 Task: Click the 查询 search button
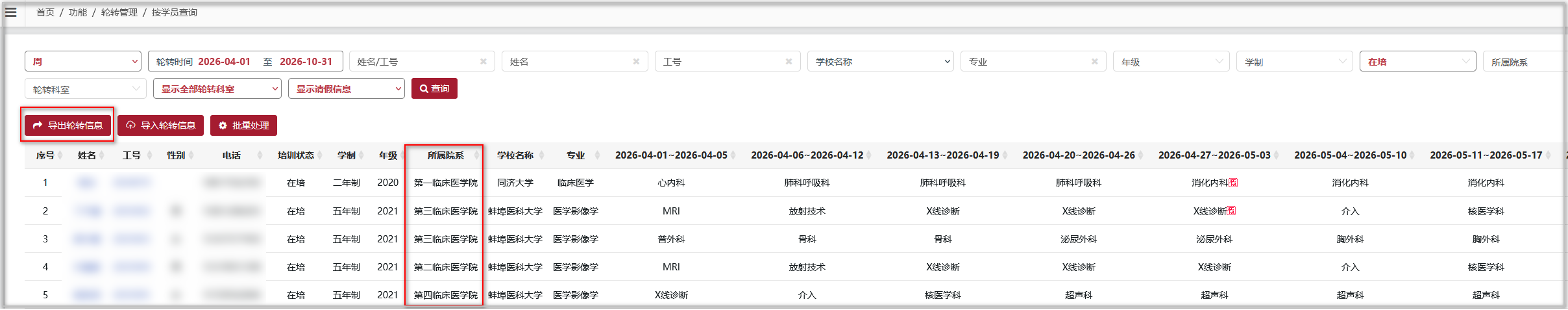pos(434,88)
